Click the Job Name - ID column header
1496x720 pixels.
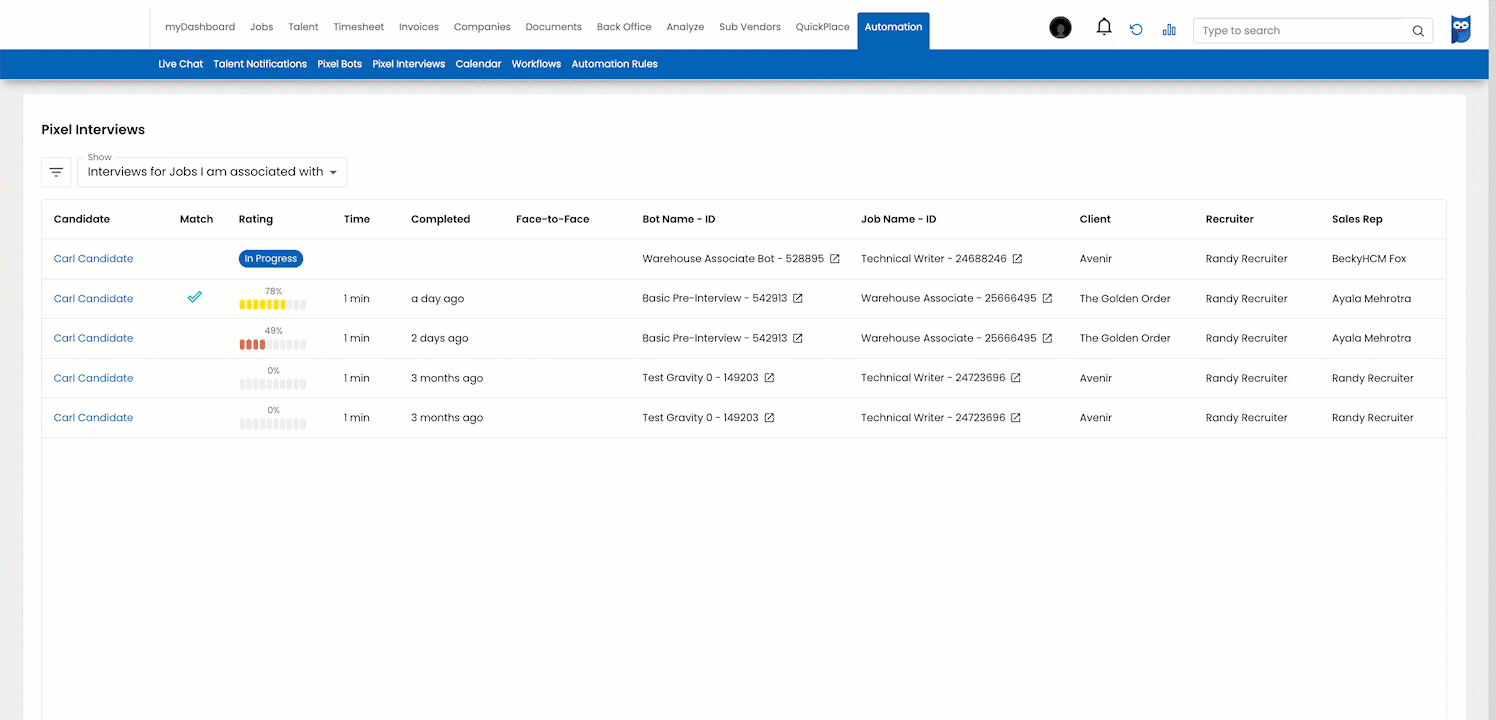(x=899, y=219)
